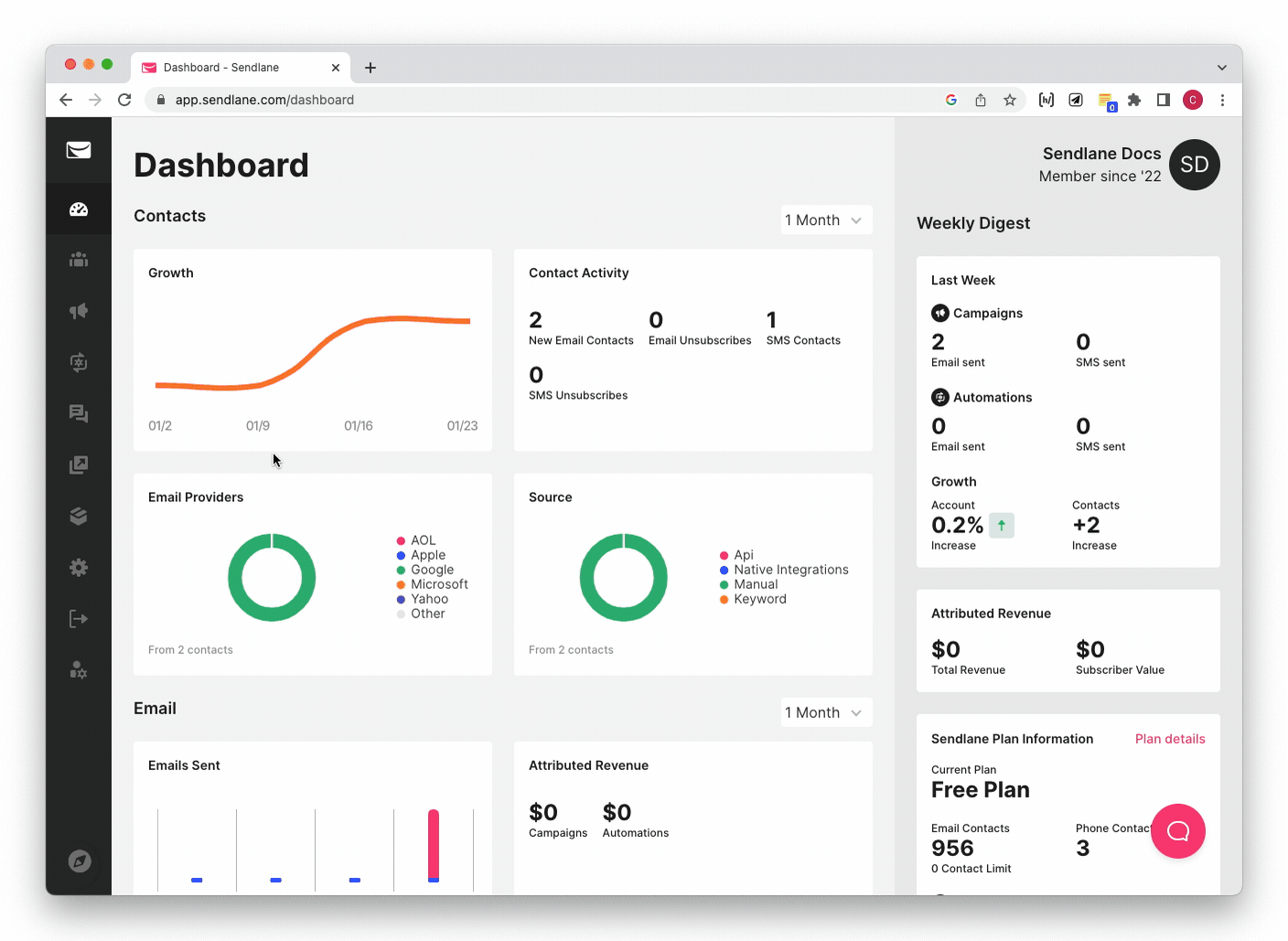Open the Multimedia gallery icon in sidebar
This screenshot has height=941, width=1288.
[x=79, y=465]
